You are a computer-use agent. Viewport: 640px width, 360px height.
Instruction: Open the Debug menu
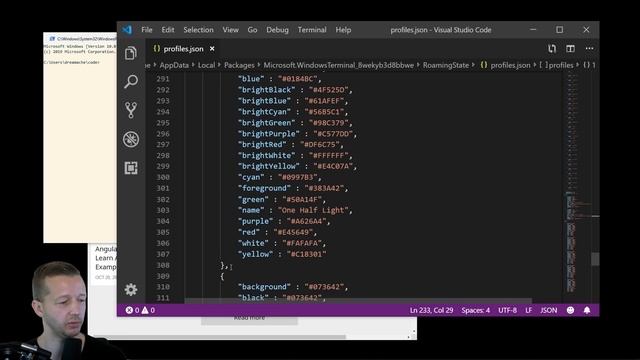277,30
